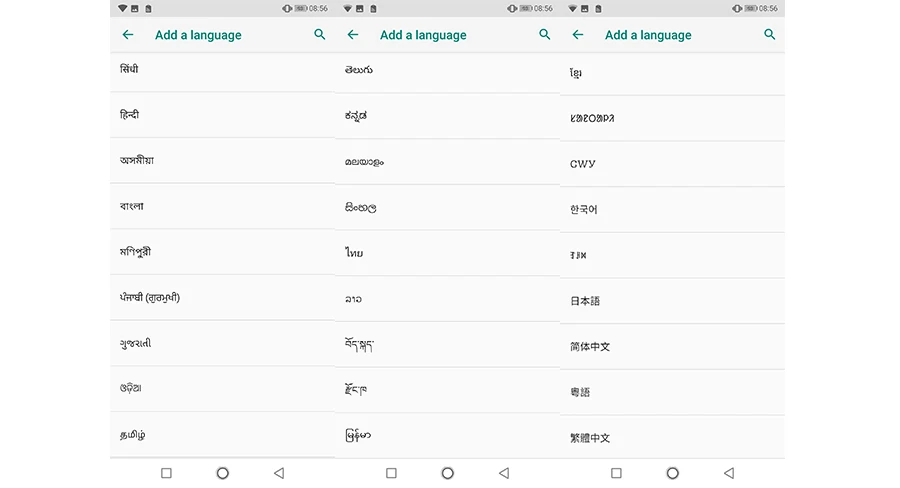Choose 한국어 (Korean) language
Viewport: 900px width, 488px height.
coord(673,210)
